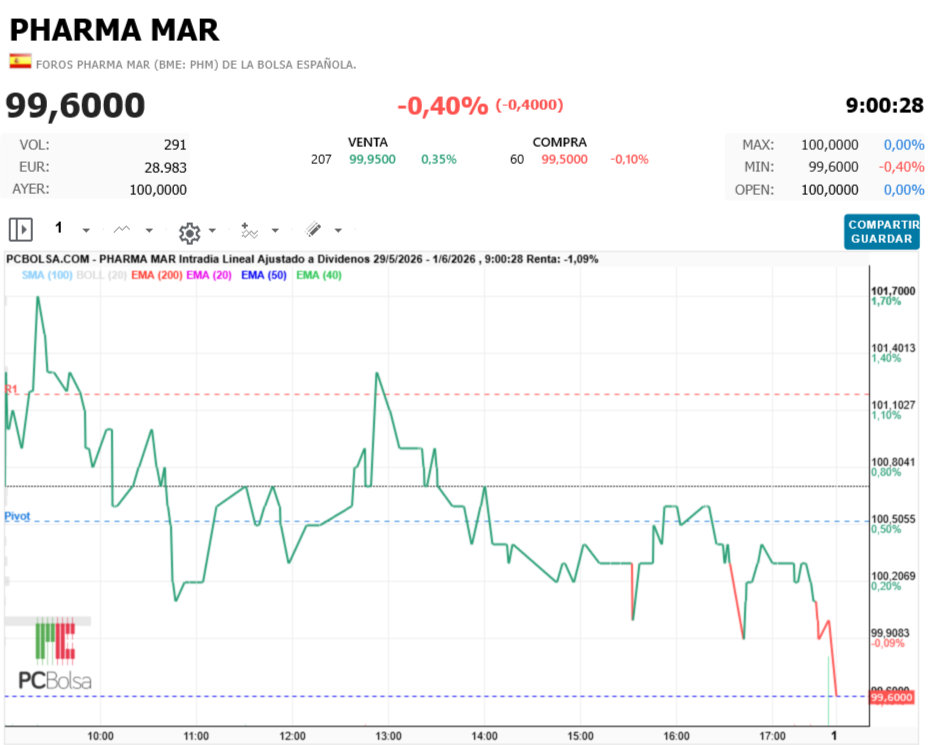Click the 9:00:28 clock time

[884, 106]
